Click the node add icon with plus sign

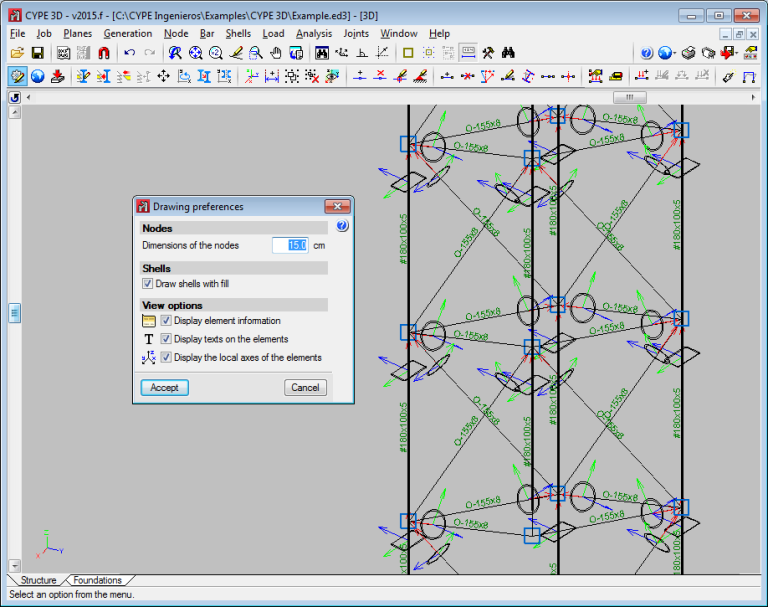(x=360, y=76)
